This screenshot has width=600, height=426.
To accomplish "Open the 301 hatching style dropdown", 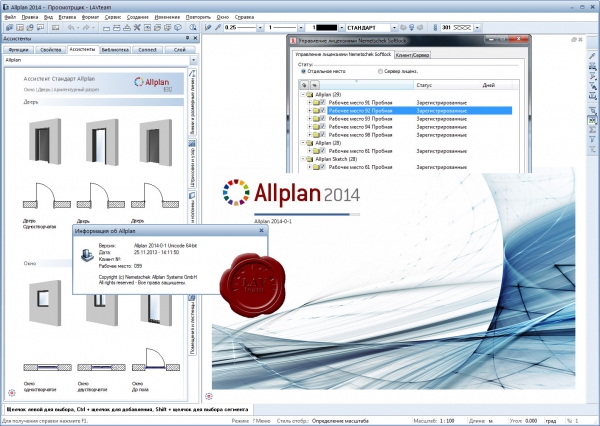I will tap(477, 28).
